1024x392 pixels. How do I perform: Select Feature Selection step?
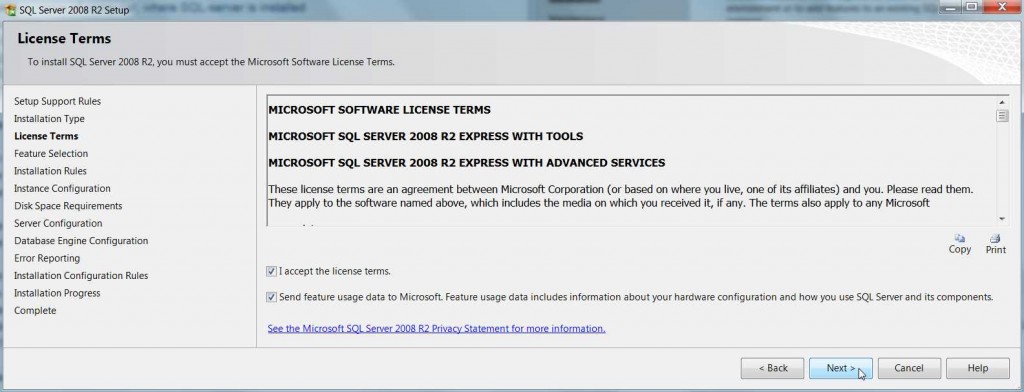(51, 154)
